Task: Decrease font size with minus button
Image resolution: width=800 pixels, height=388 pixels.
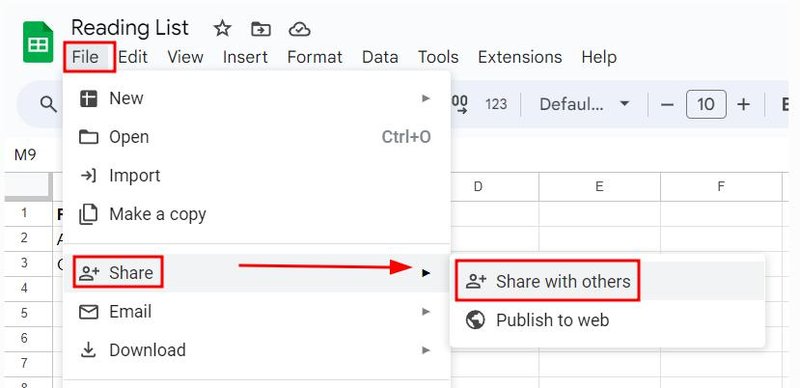Action: click(x=667, y=105)
